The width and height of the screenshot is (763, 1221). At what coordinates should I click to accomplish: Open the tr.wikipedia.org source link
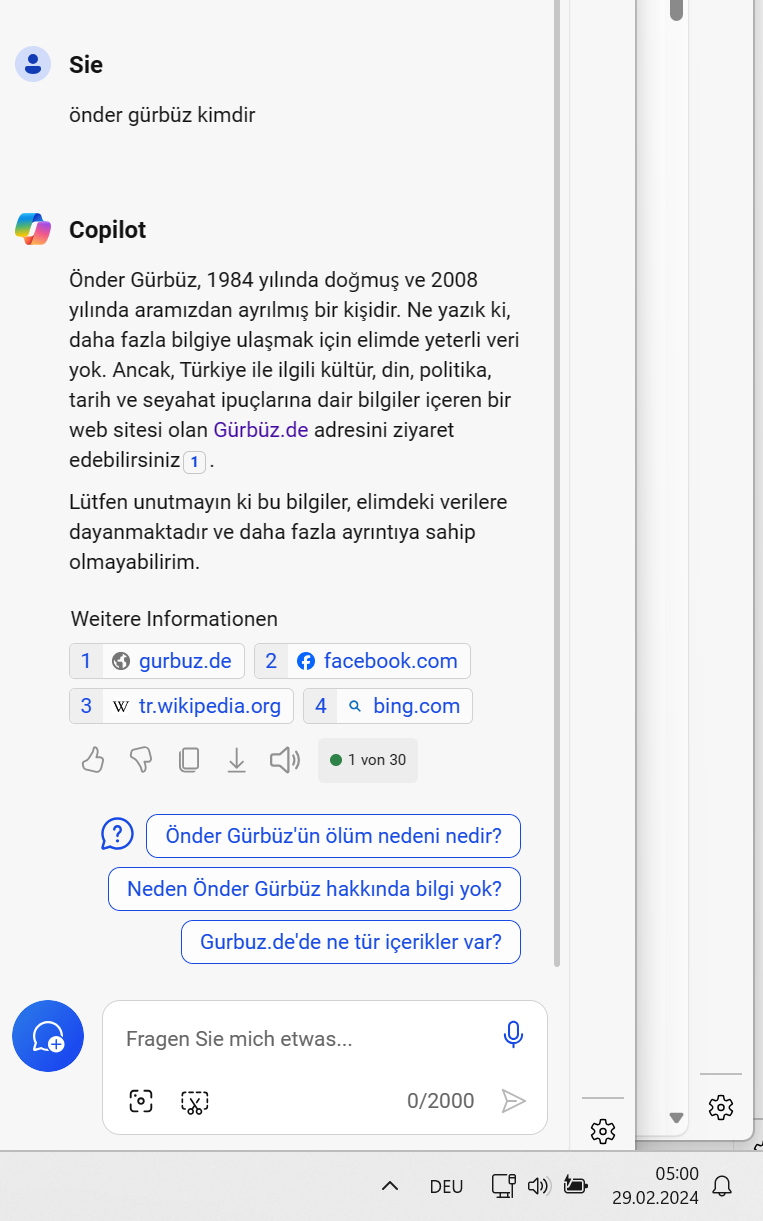click(x=181, y=706)
